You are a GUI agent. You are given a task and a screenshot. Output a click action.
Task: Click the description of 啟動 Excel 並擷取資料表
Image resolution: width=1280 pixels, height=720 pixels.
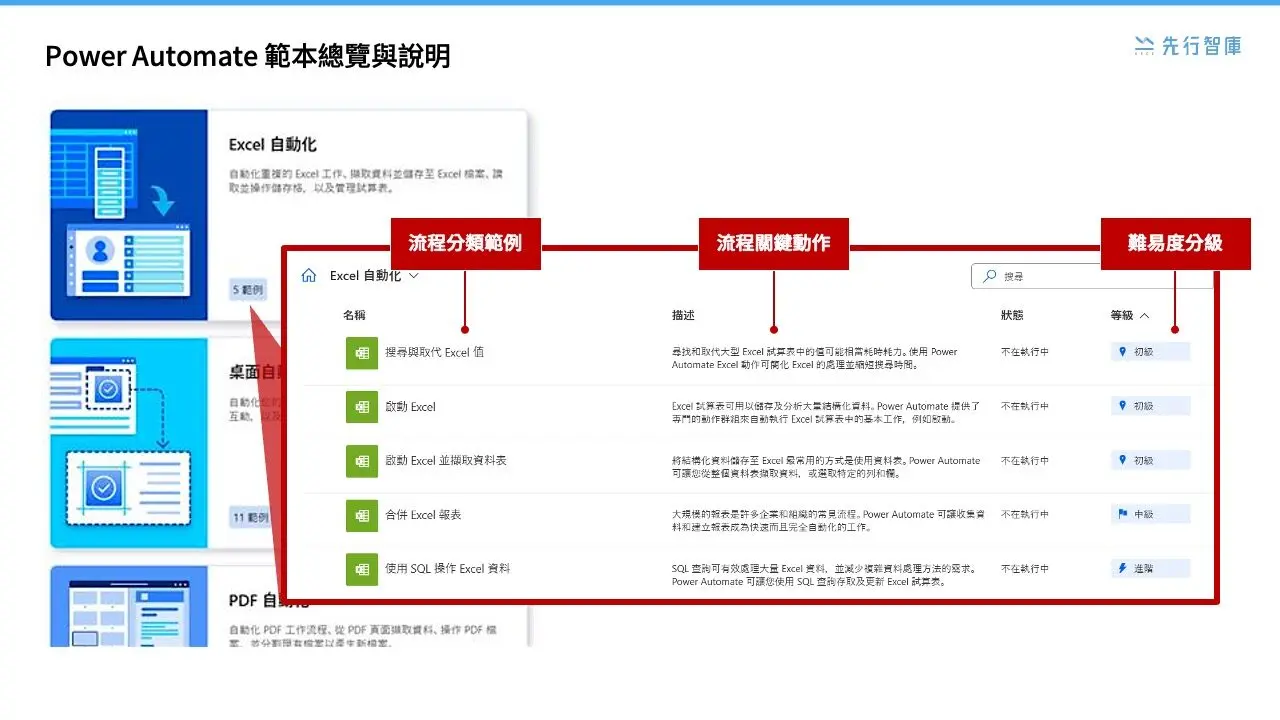pos(826,466)
